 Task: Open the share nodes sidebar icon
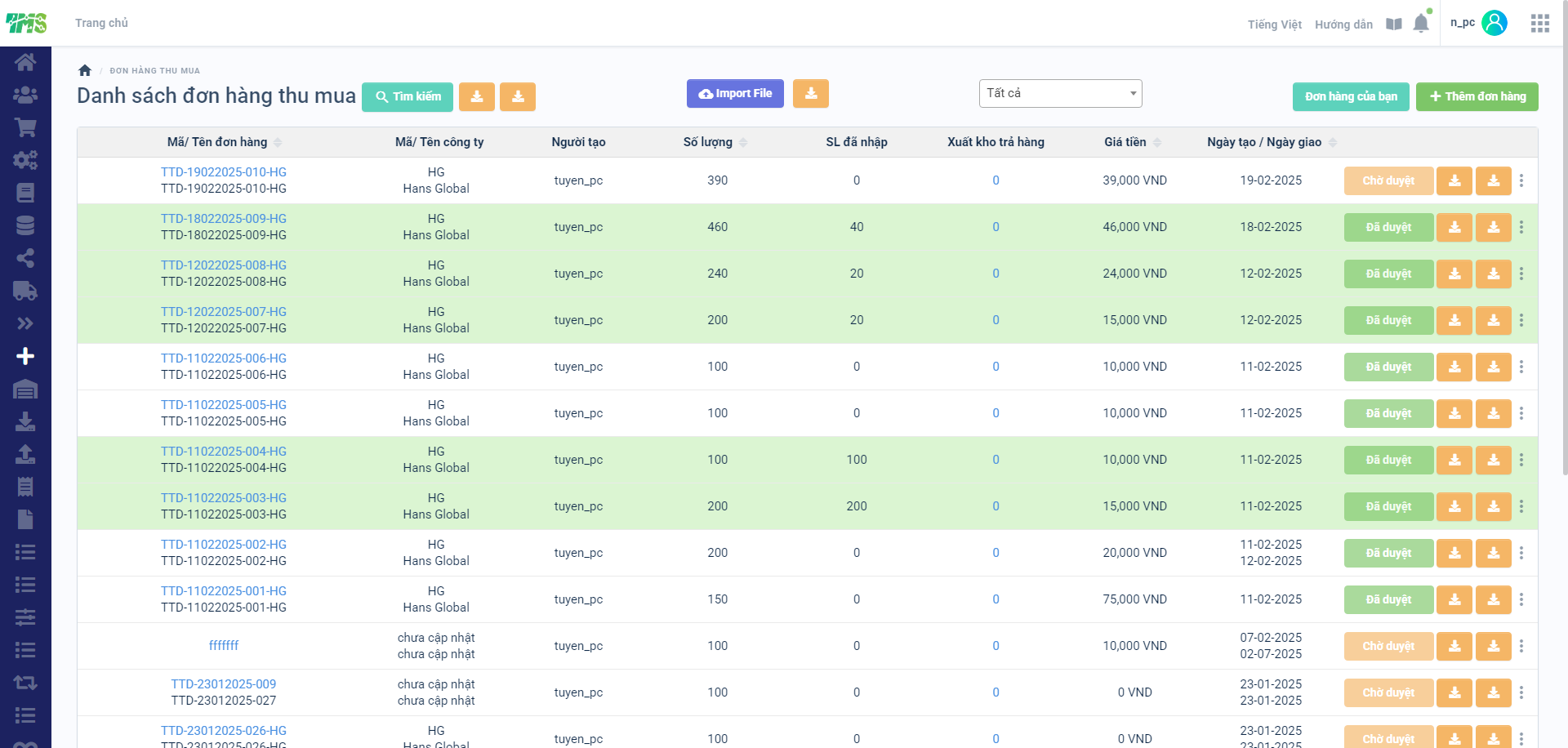coord(25,258)
